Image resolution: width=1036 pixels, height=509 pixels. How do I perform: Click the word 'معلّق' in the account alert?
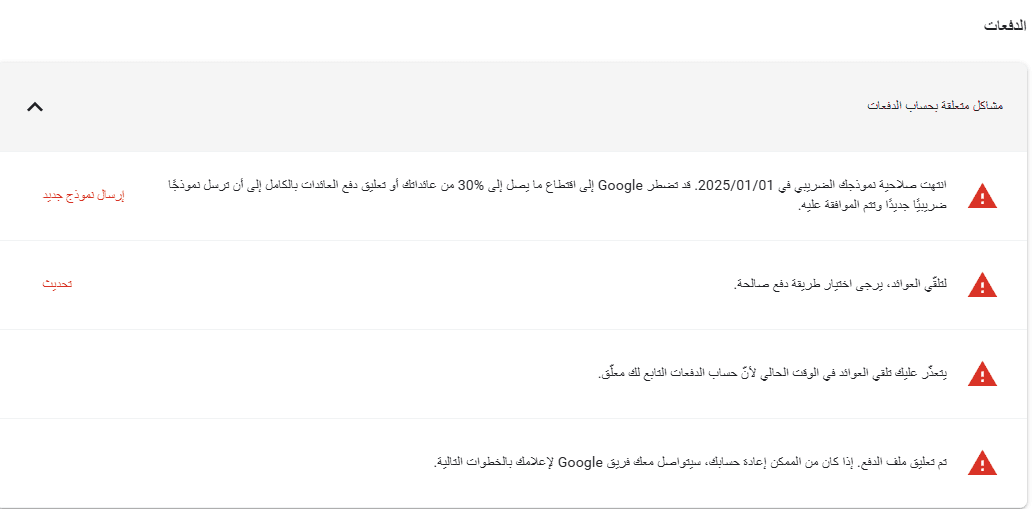pyautogui.click(x=612, y=374)
